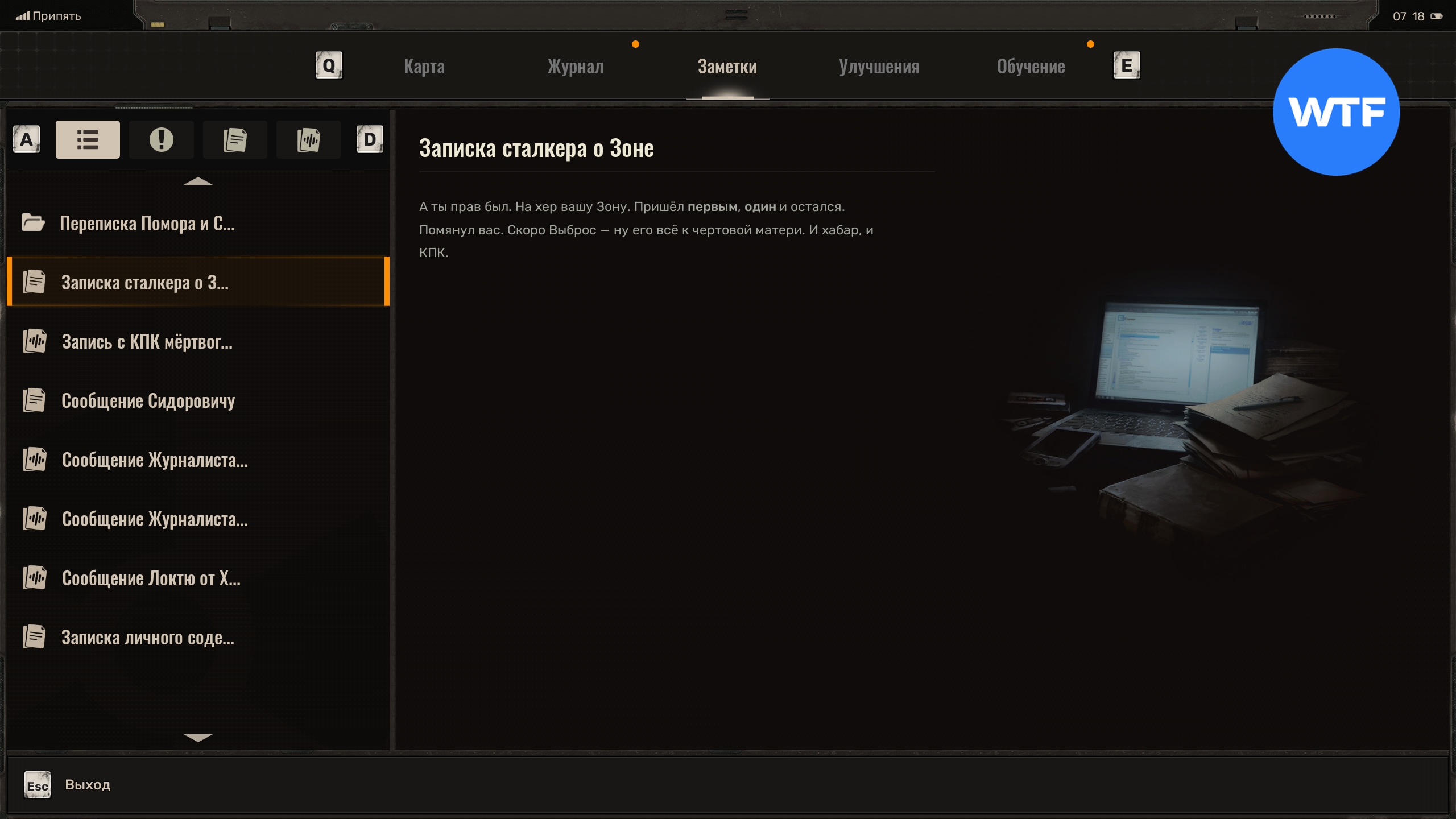Filter to text document notes icon
This screenshot has width=1456, height=819.
click(235, 139)
